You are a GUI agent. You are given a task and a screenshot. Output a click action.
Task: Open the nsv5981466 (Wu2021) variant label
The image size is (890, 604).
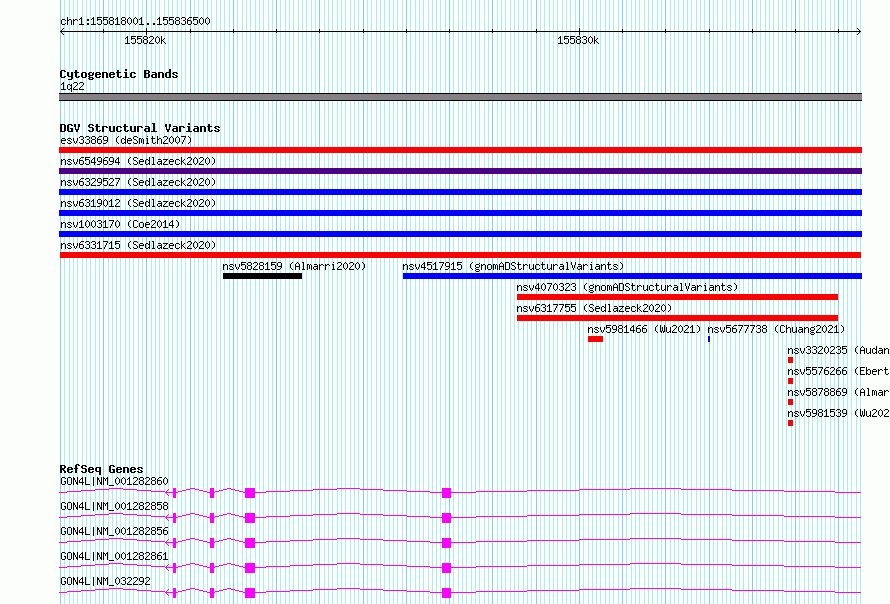coord(644,329)
